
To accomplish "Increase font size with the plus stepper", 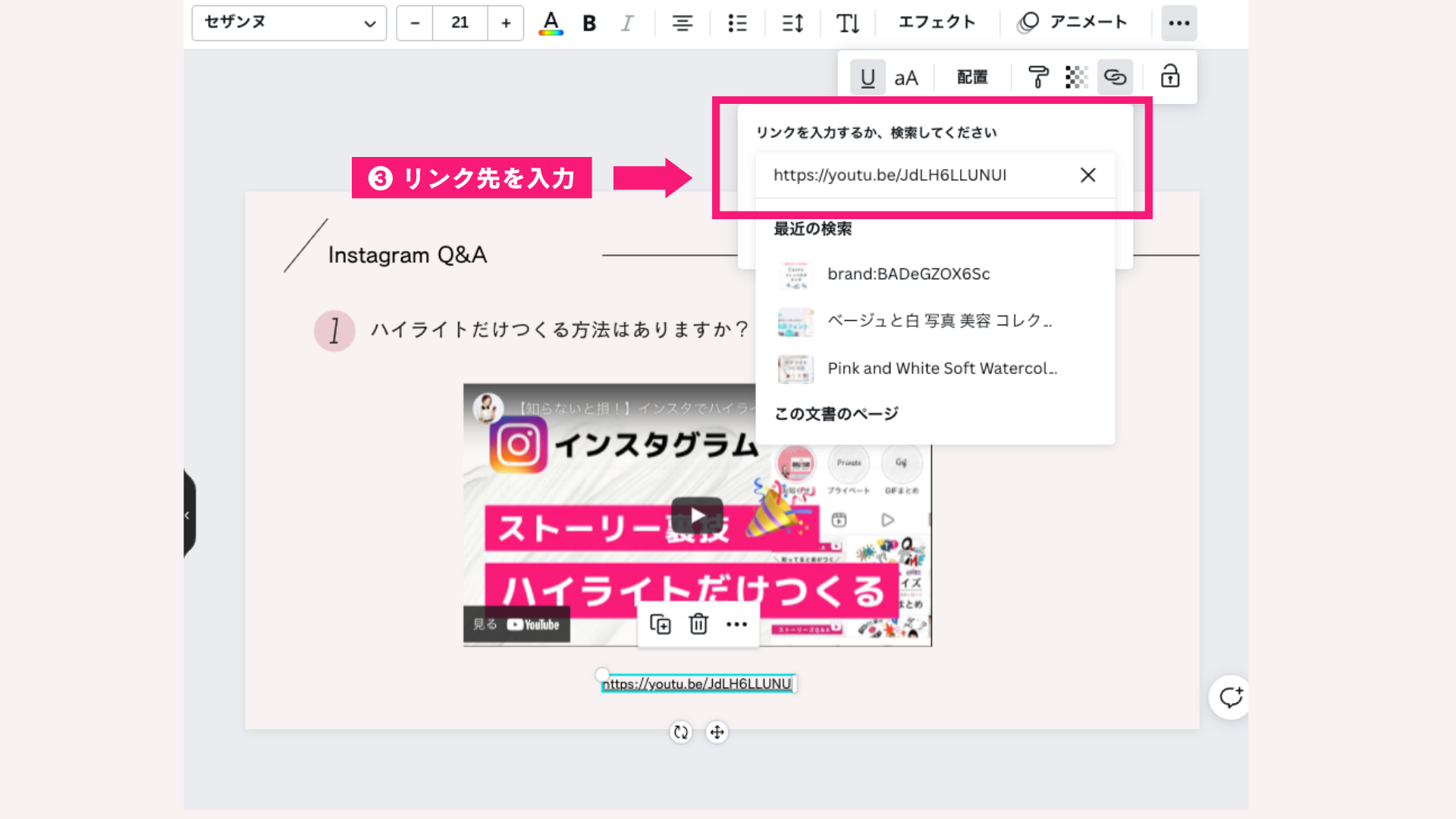I will click(505, 23).
